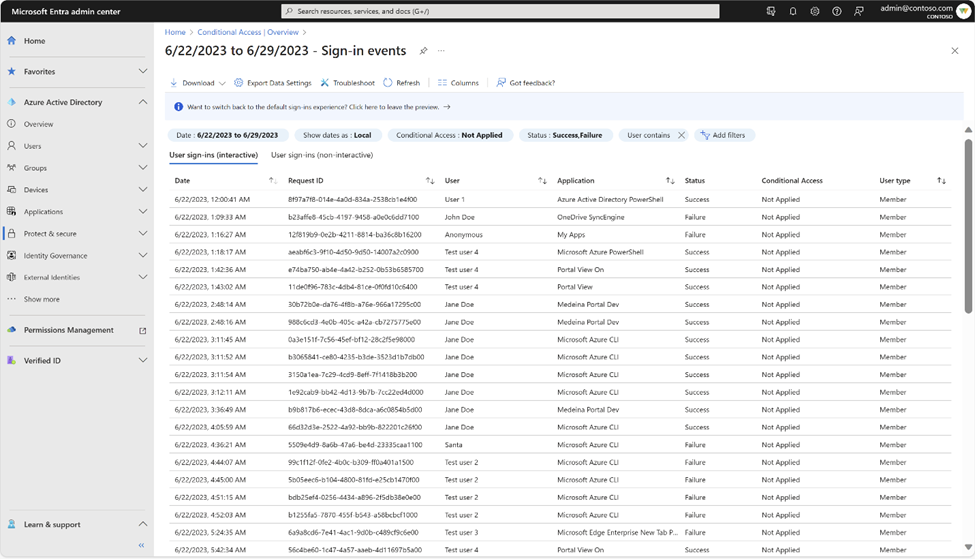Screen dimensions: 975x559
Task: Open the John Doe sign-in row
Action: tap(560, 217)
